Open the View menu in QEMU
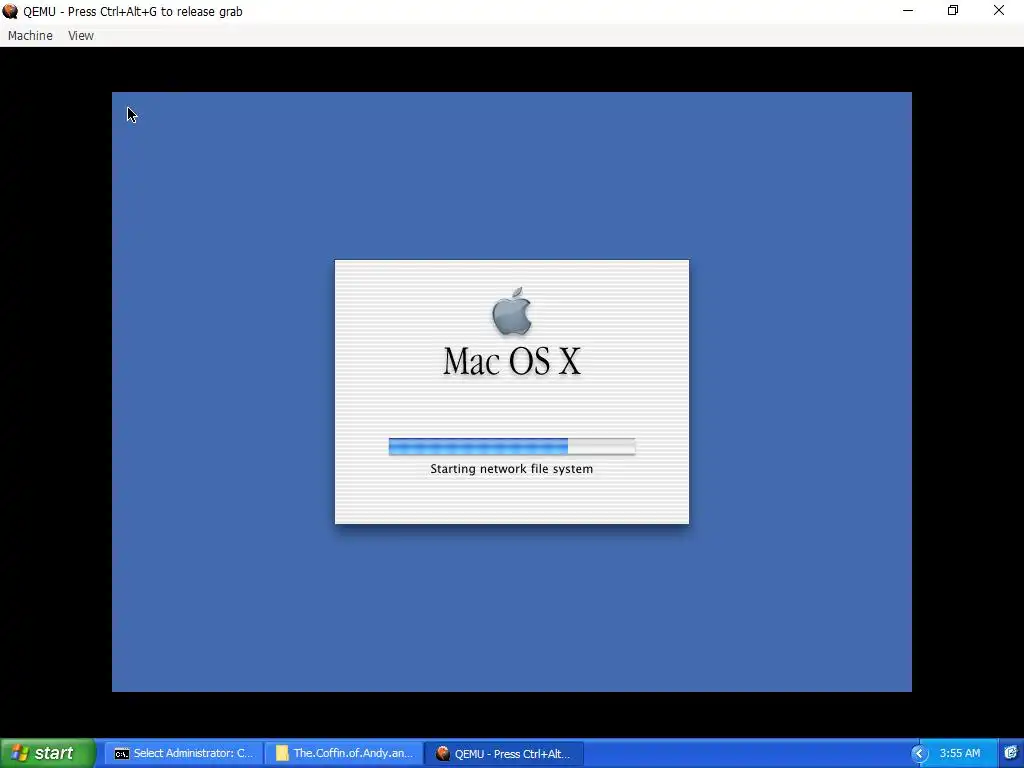Screen dimensions: 1024x768 click(x=81, y=36)
